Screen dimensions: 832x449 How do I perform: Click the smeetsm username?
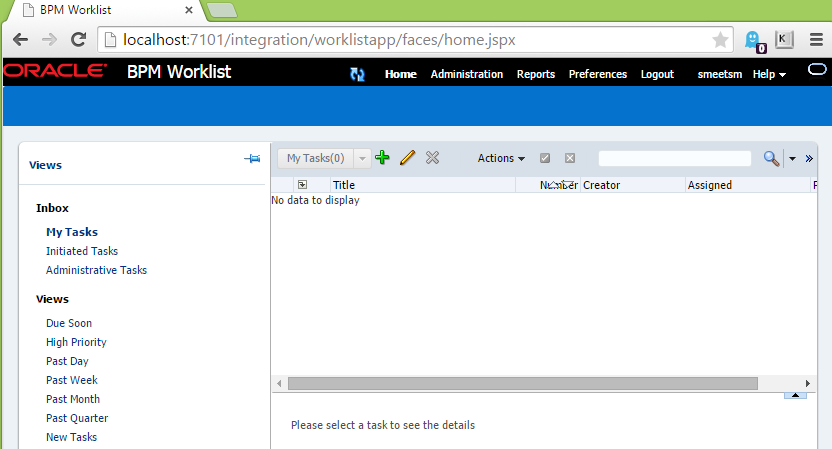[720, 74]
